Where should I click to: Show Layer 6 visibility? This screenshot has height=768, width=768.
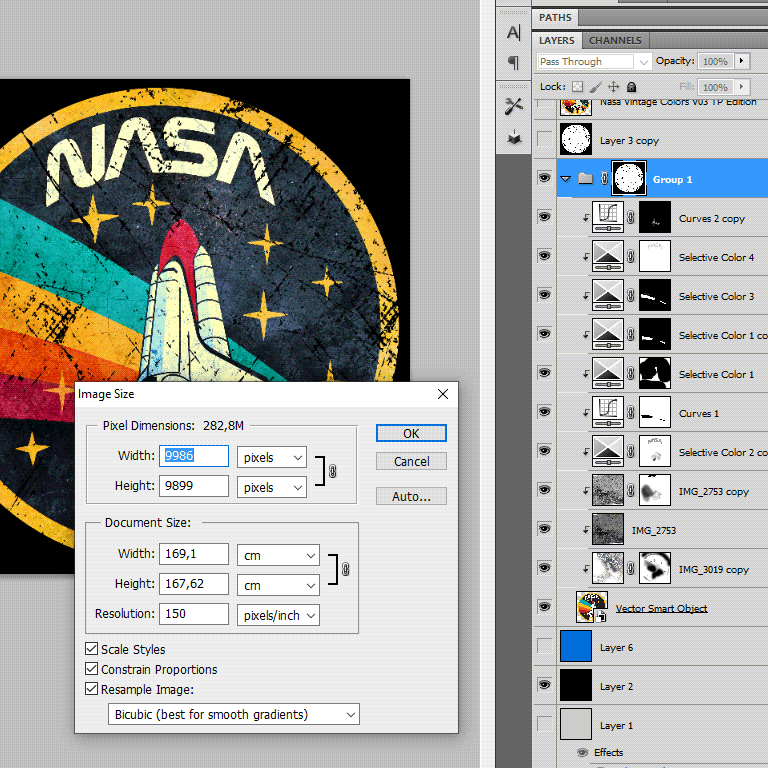coord(544,646)
